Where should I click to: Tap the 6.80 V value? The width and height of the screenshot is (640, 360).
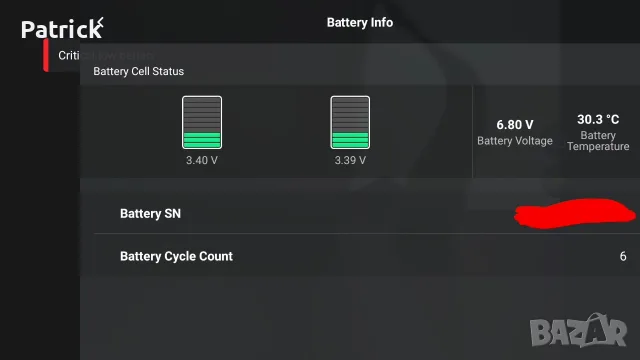pos(515,124)
